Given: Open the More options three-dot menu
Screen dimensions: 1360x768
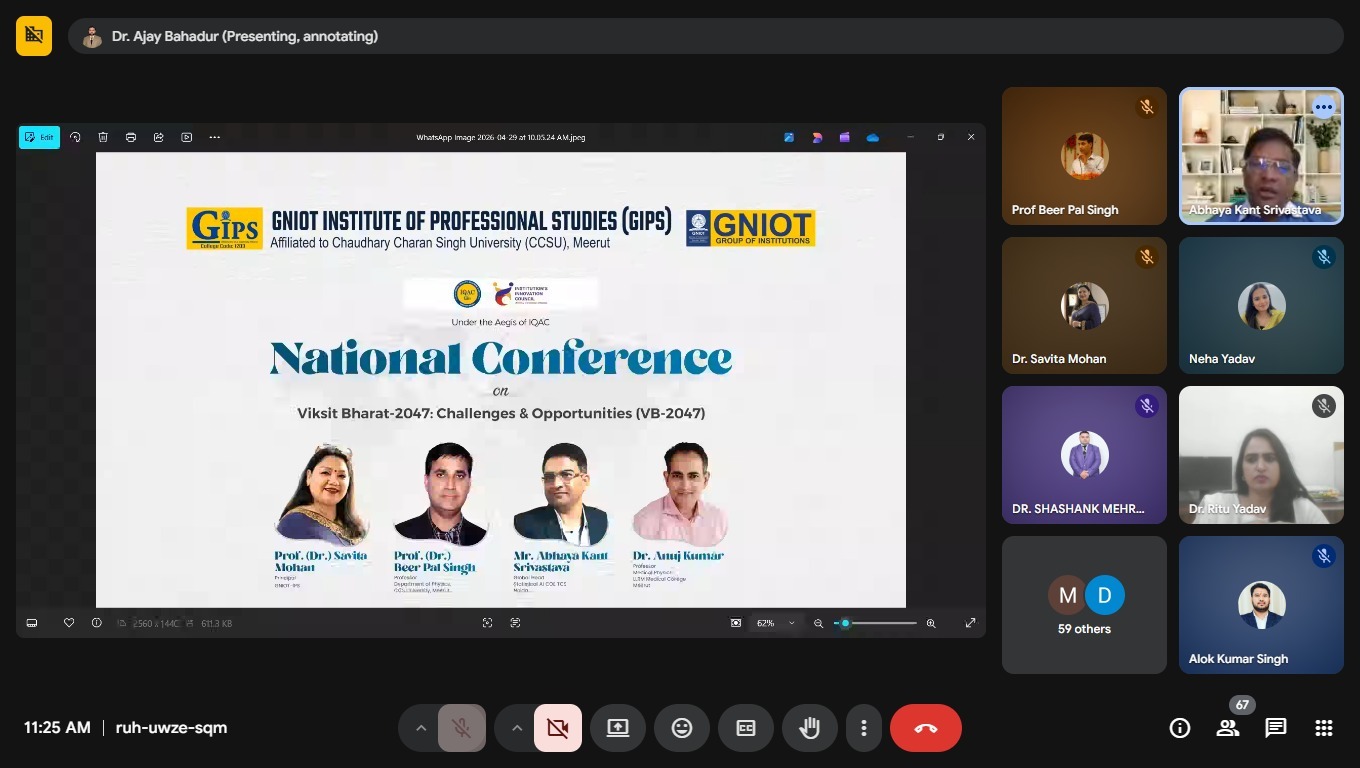Looking at the screenshot, I should [864, 728].
